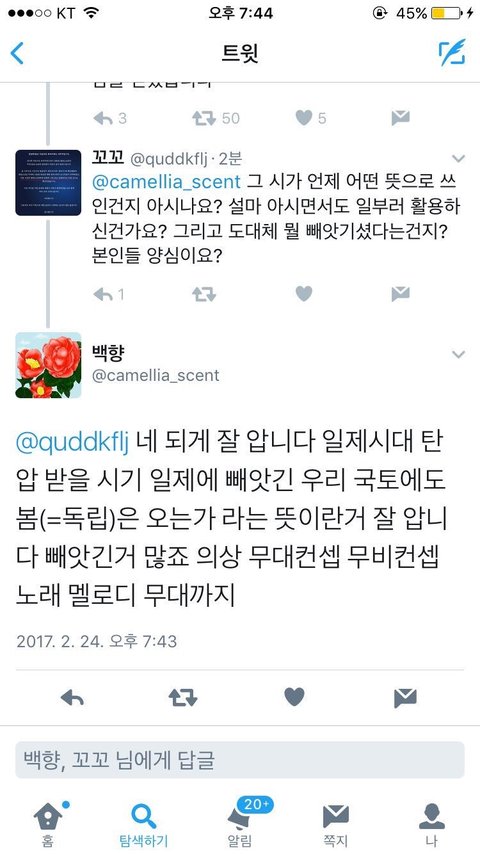
Task: Expand options chevron on 백향's tweet
Action: [x=459, y=355]
